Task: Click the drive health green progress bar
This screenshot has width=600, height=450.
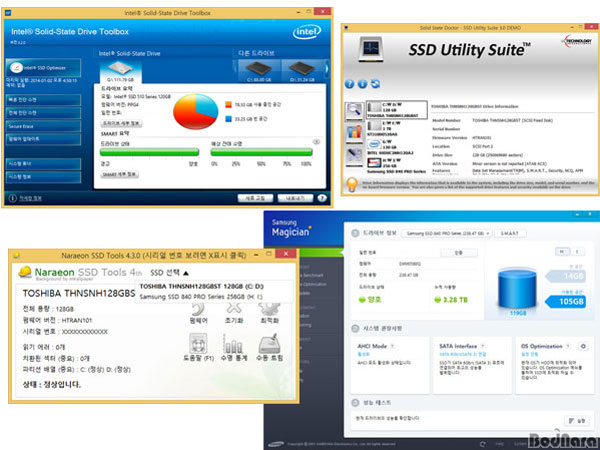Action: pos(149,152)
